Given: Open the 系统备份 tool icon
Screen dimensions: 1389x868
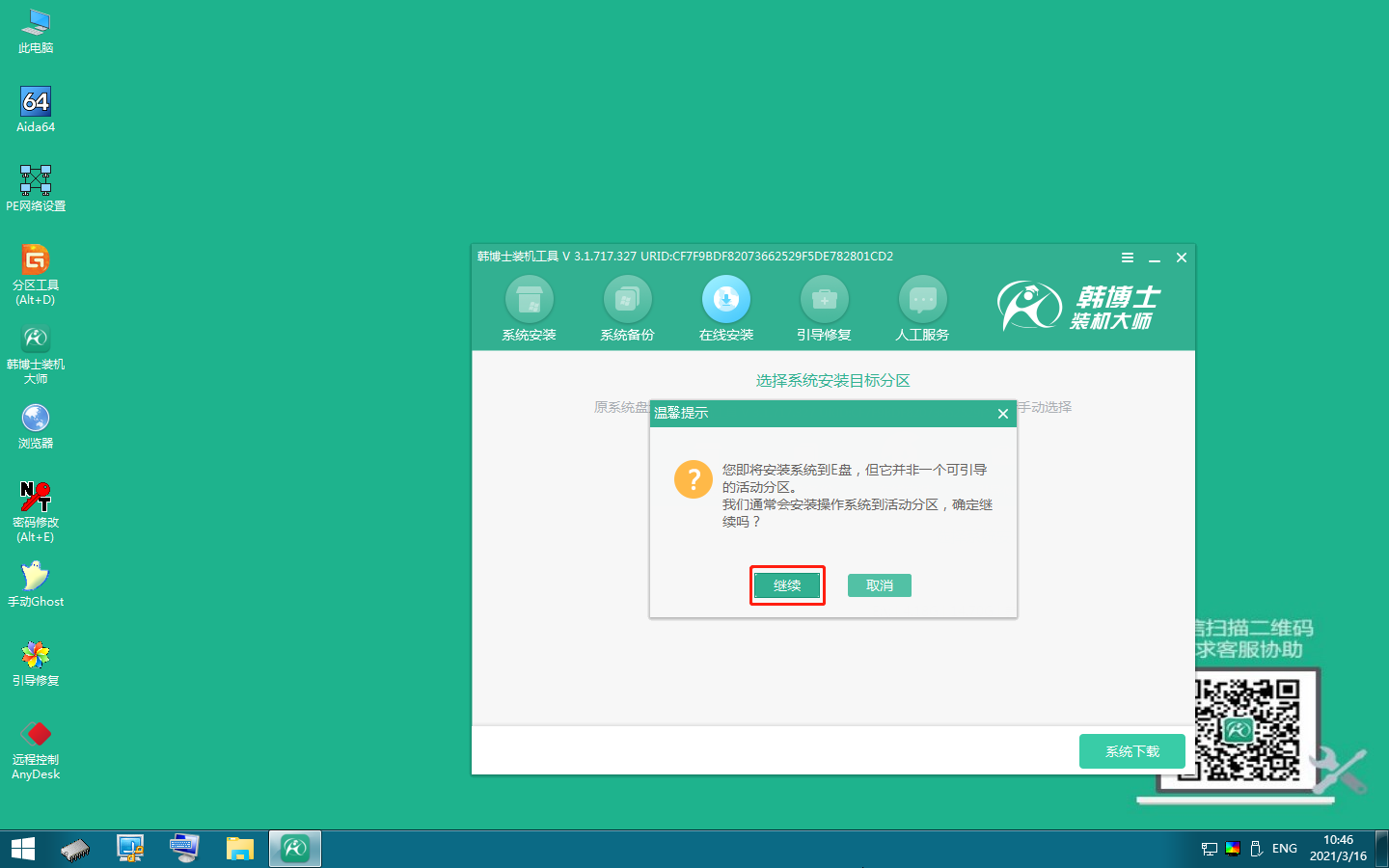Looking at the screenshot, I should [627, 301].
